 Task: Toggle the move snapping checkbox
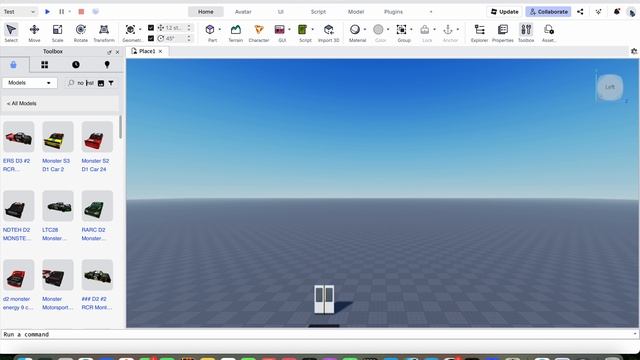click(151, 28)
